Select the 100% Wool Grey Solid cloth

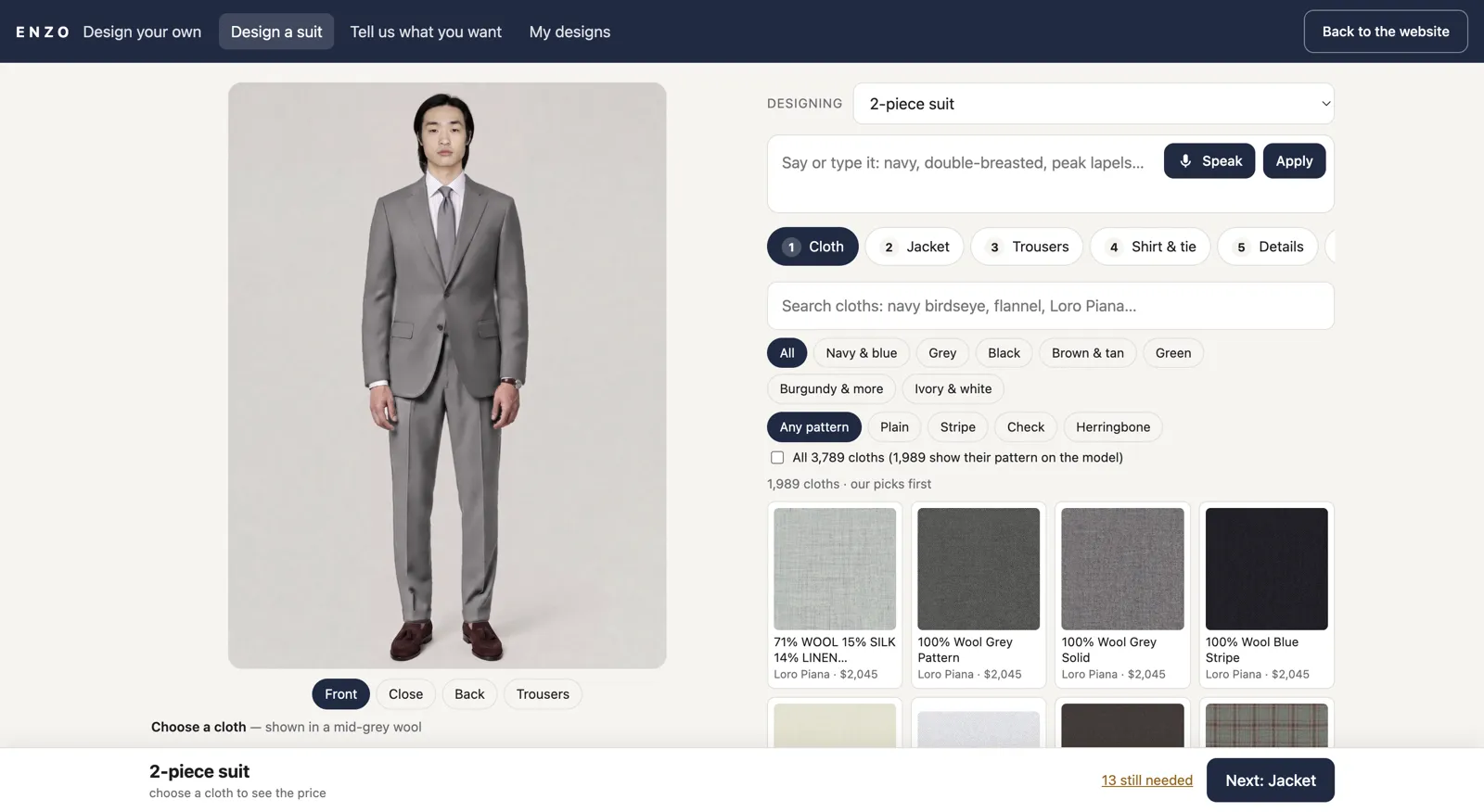[x=1122, y=595]
